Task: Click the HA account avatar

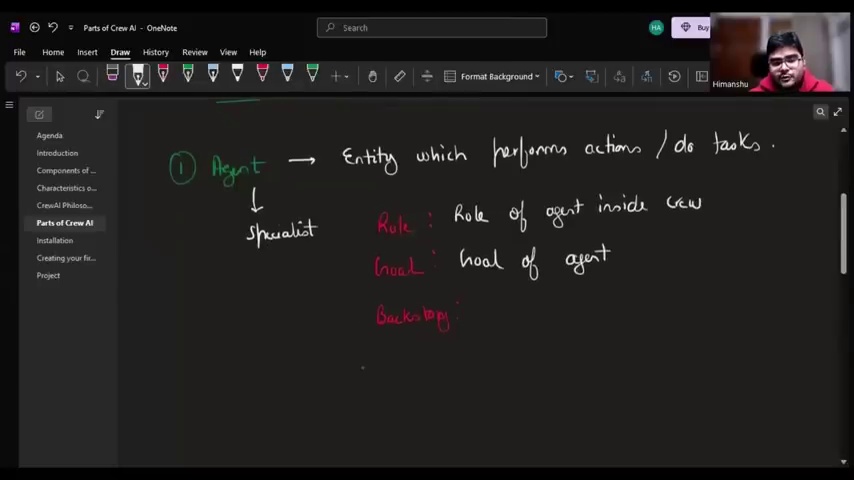Action: 656,28
